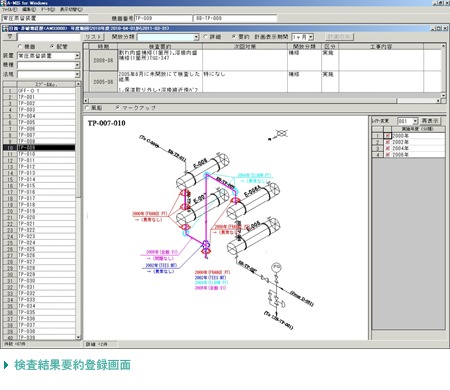The width and height of the screenshot is (450, 390).
Task: Open the ファイル menu
Action: point(9,10)
